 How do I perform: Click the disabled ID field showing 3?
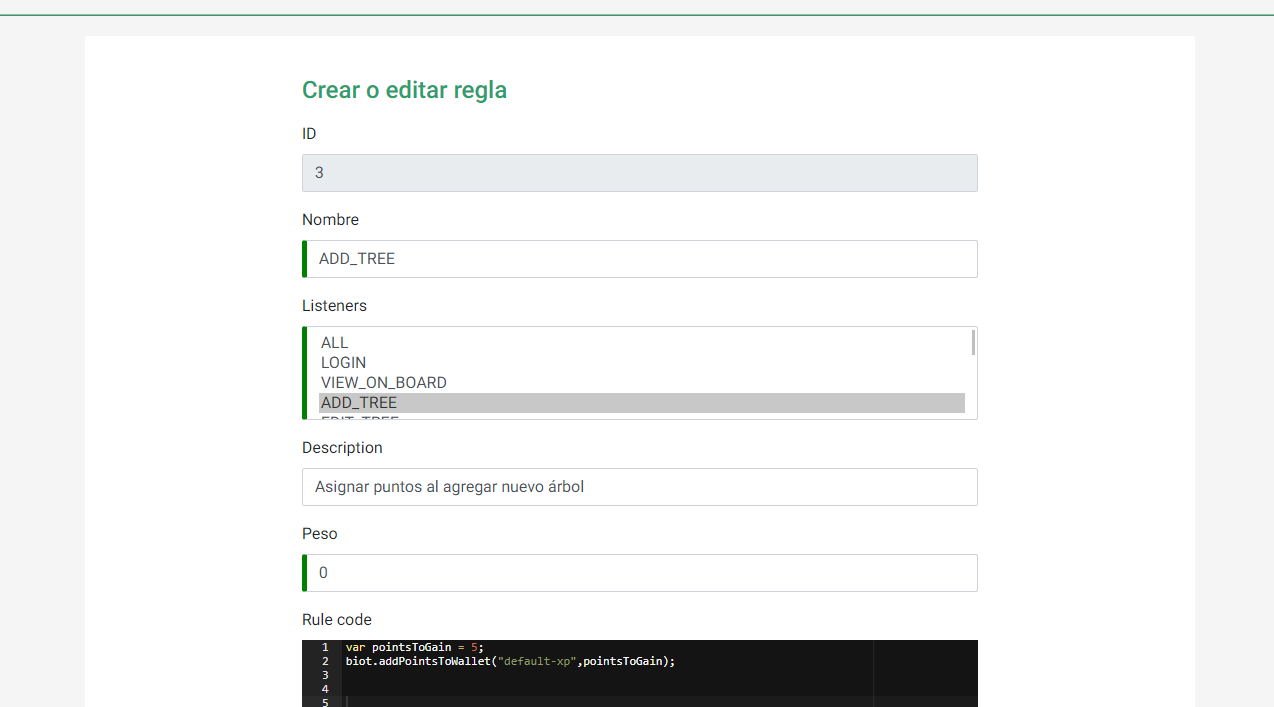tap(640, 173)
